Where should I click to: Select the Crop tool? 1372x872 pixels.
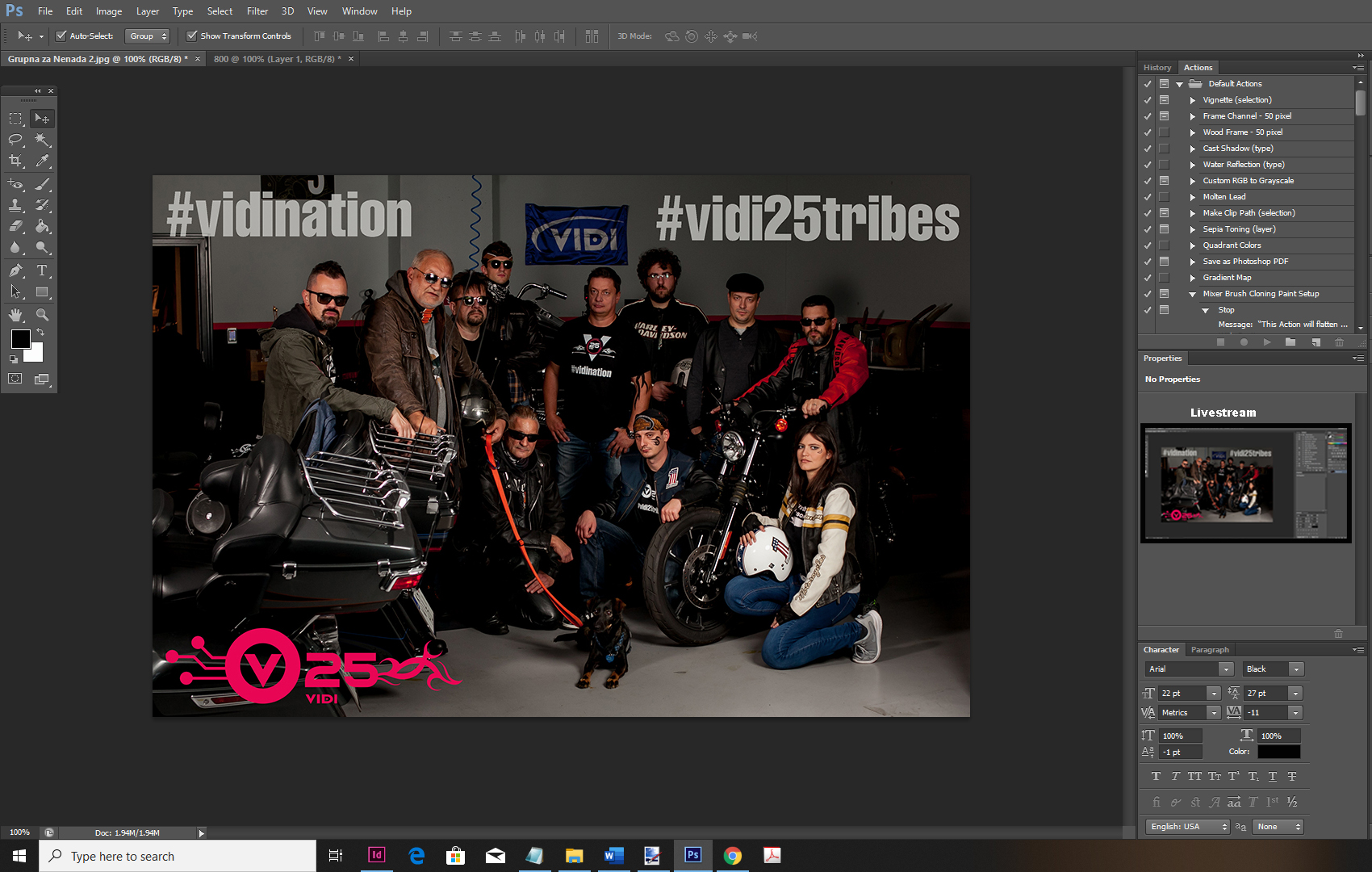click(15, 161)
